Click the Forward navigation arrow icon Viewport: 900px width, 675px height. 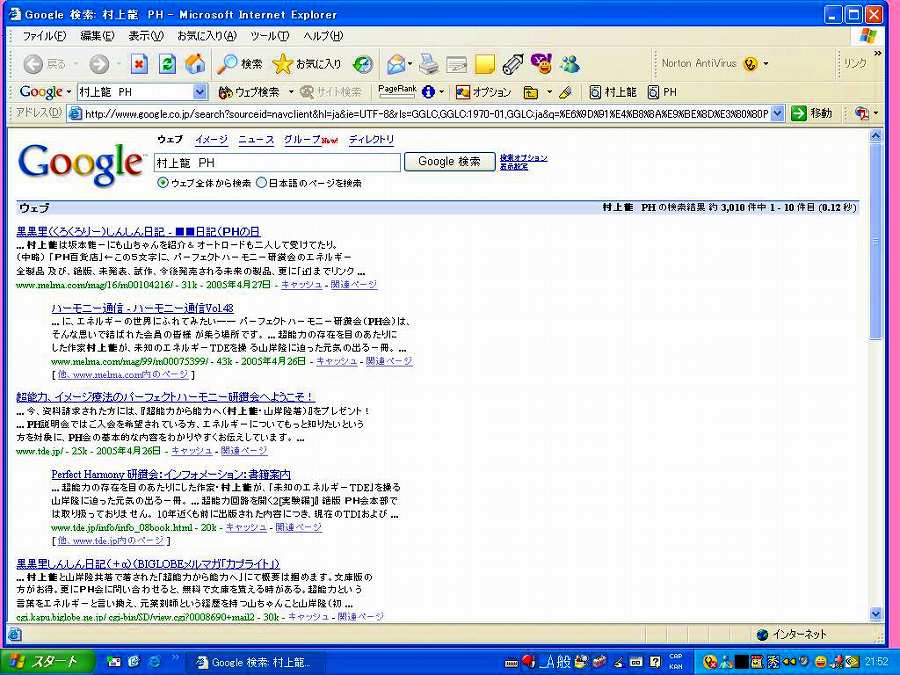pyautogui.click(x=99, y=64)
